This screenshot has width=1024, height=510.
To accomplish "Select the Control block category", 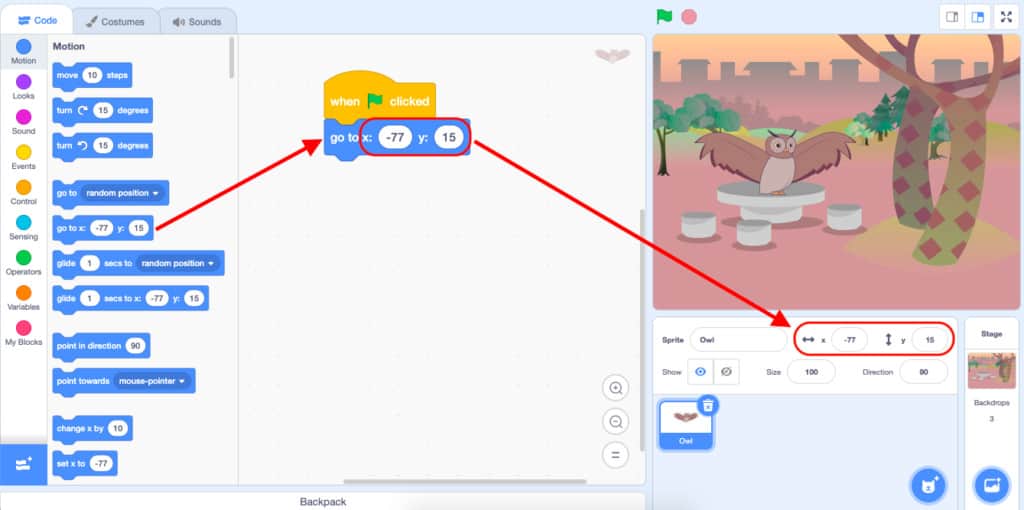I will click(x=24, y=193).
